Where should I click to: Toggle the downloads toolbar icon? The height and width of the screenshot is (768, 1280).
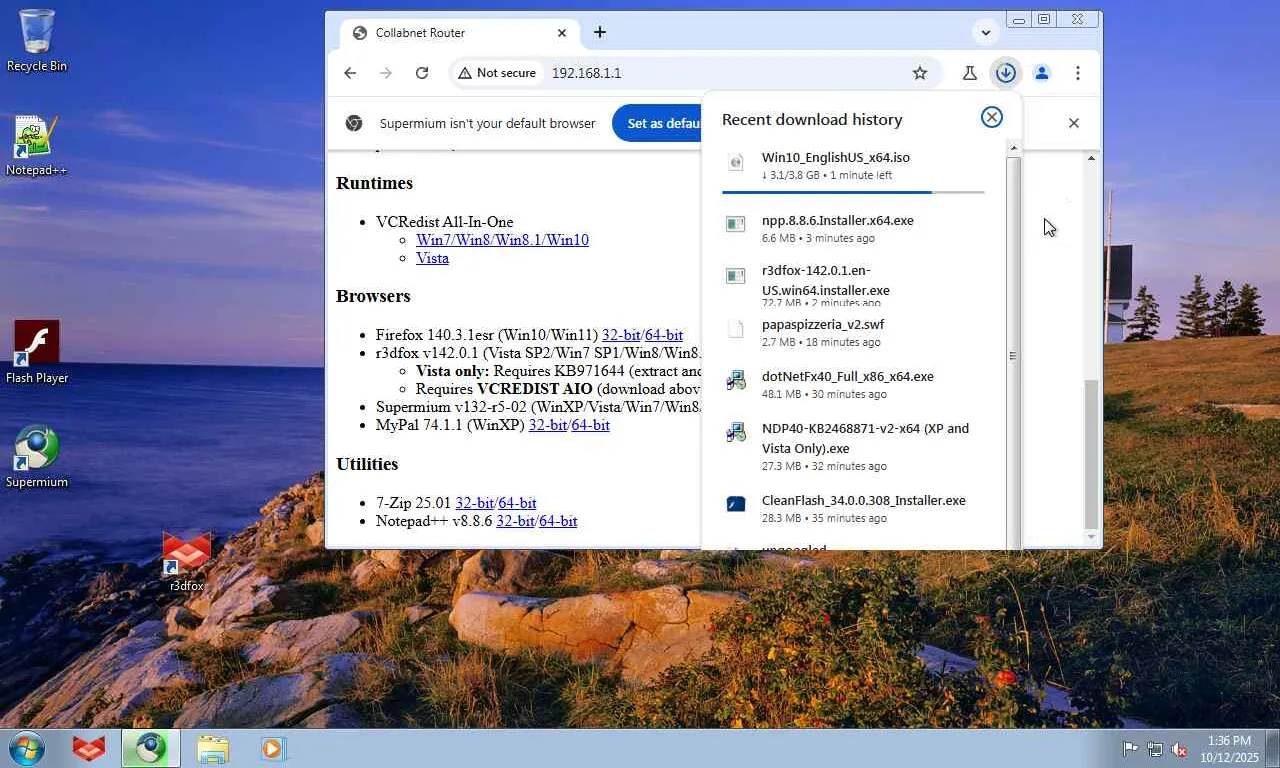coord(1005,73)
